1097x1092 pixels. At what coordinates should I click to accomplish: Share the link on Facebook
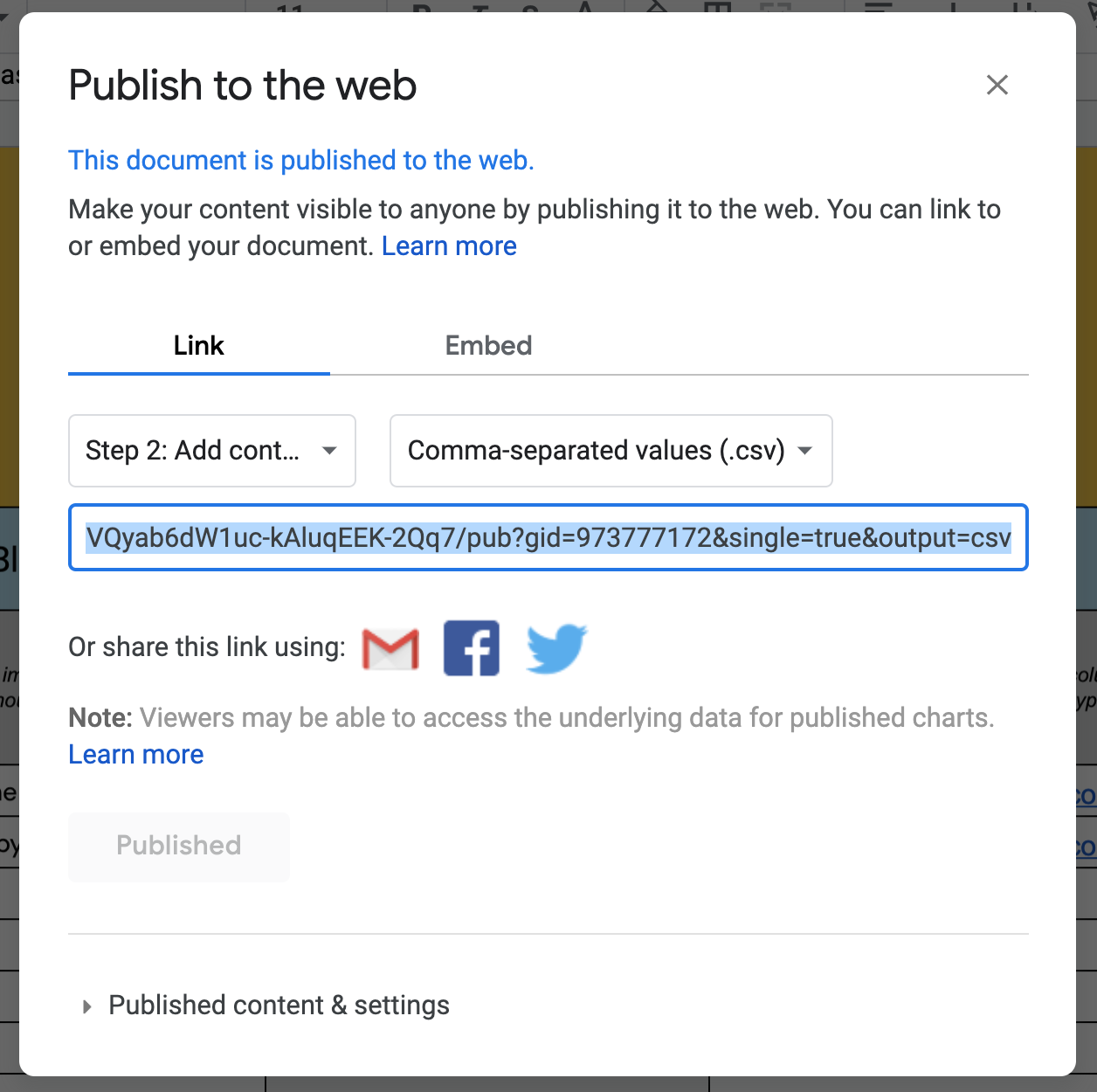[x=472, y=648]
